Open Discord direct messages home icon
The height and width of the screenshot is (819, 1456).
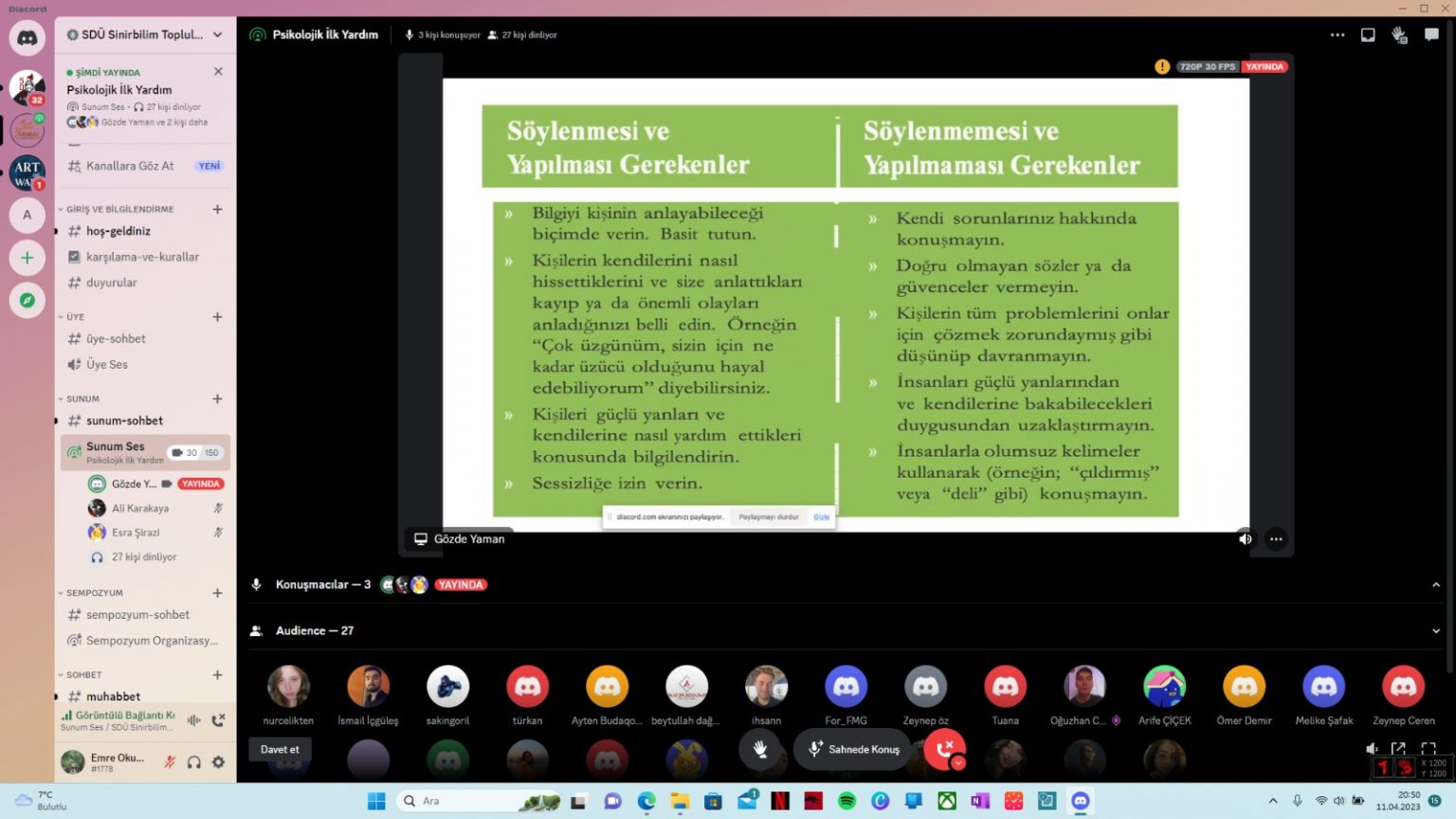point(27,38)
